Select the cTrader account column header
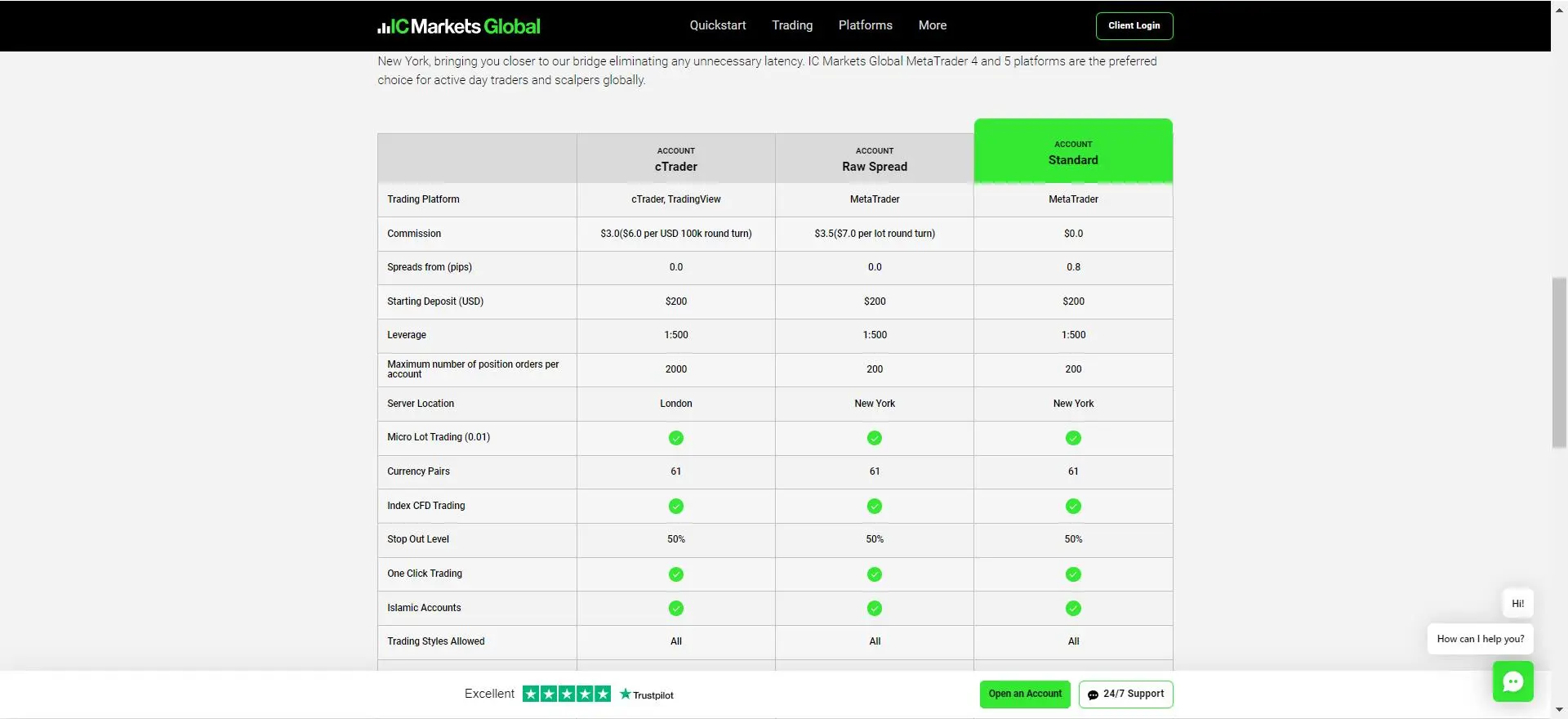 pyautogui.click(x=676, y=159)
